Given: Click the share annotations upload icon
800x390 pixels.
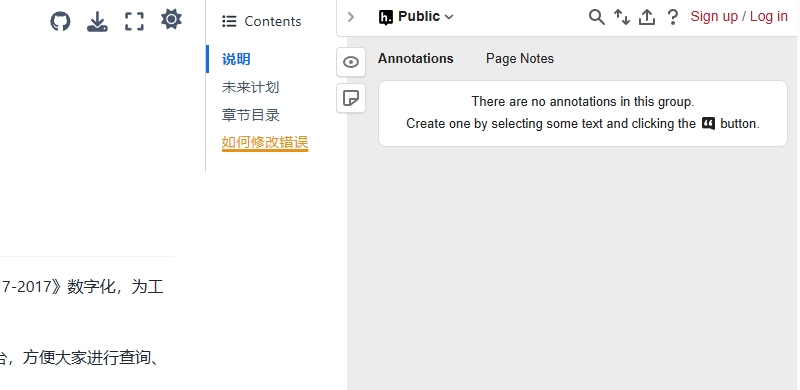Looking at the screenshot, I should (x=647, y=17).
